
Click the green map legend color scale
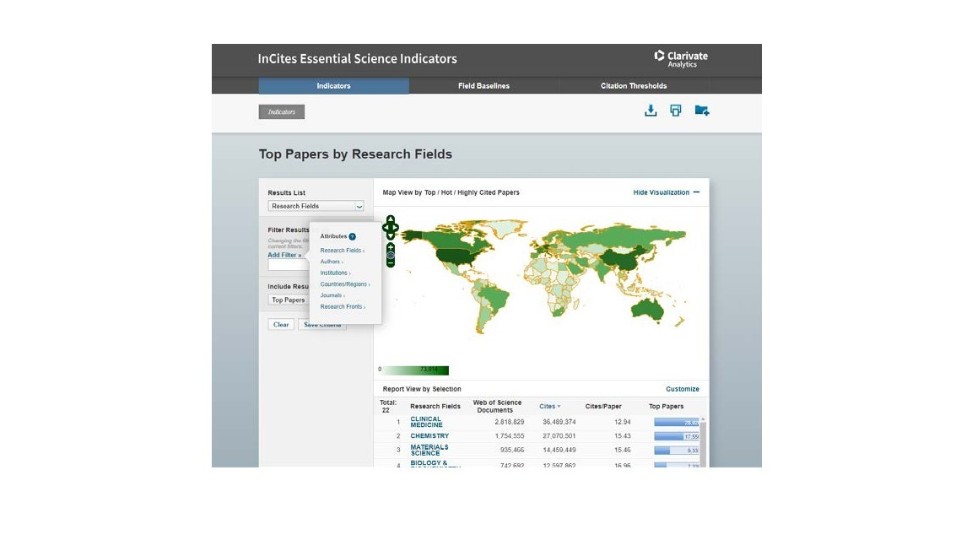(x=416, y=370)
